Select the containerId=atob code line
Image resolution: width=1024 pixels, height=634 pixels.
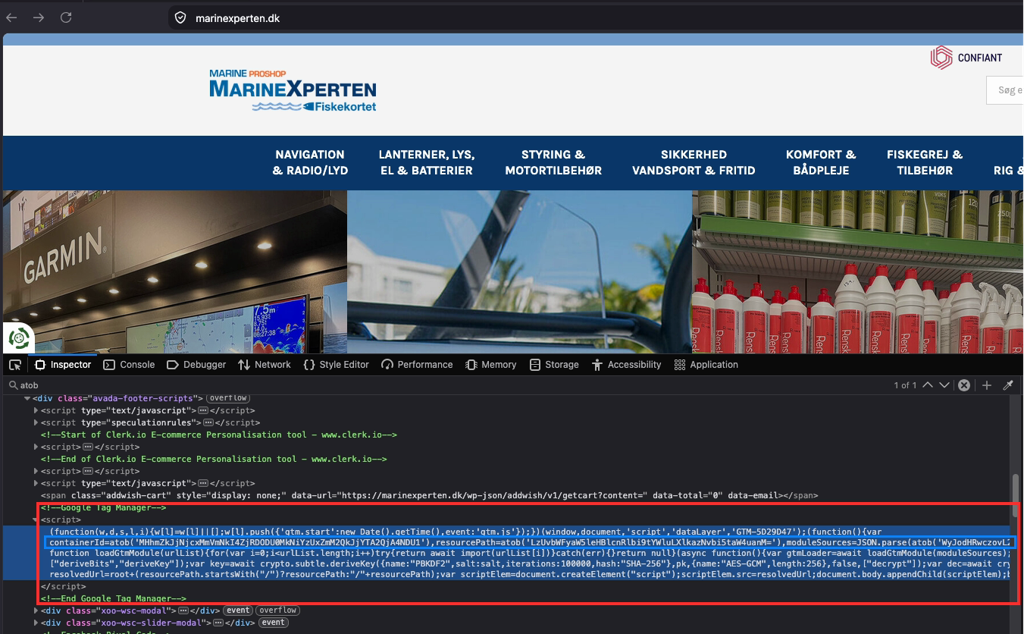[529, 542]
